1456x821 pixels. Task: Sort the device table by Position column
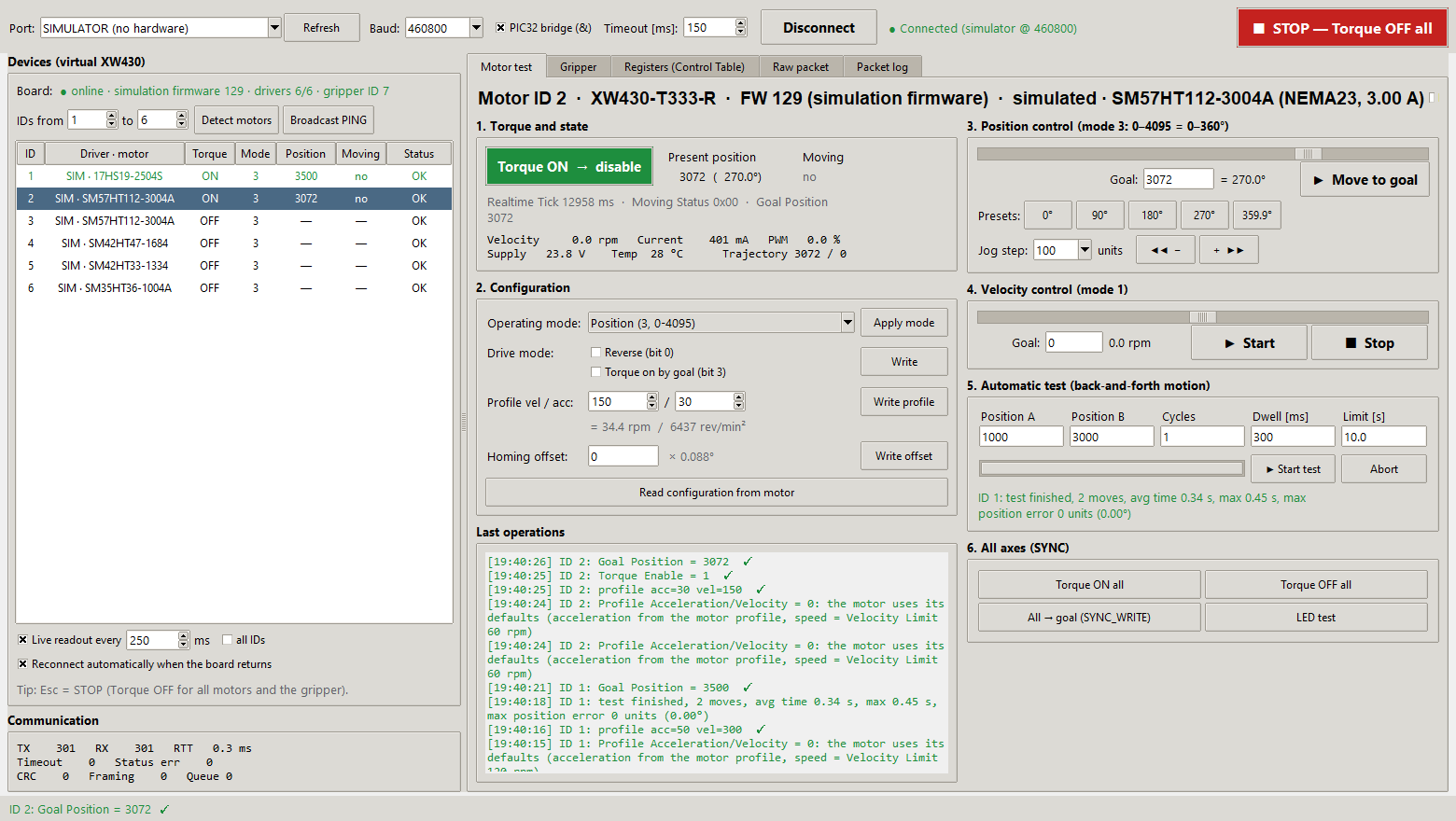click(x=306, y=154)
